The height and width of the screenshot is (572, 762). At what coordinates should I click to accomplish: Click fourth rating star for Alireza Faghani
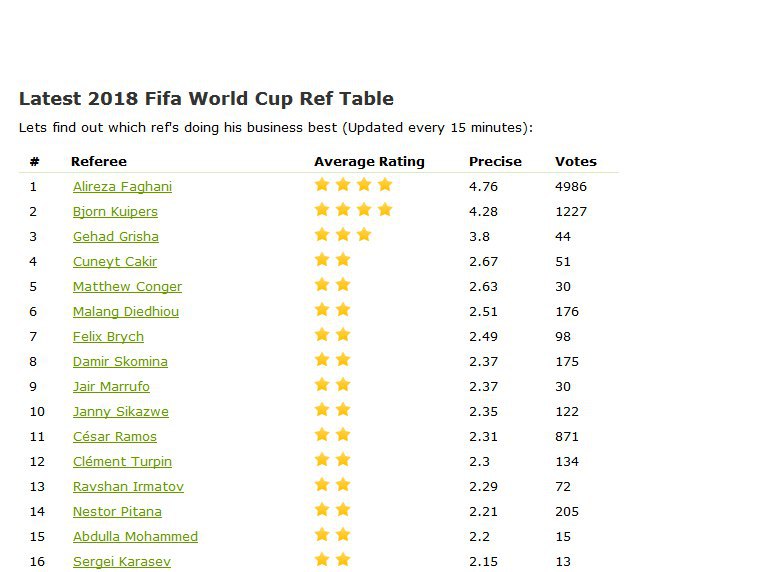385,185
